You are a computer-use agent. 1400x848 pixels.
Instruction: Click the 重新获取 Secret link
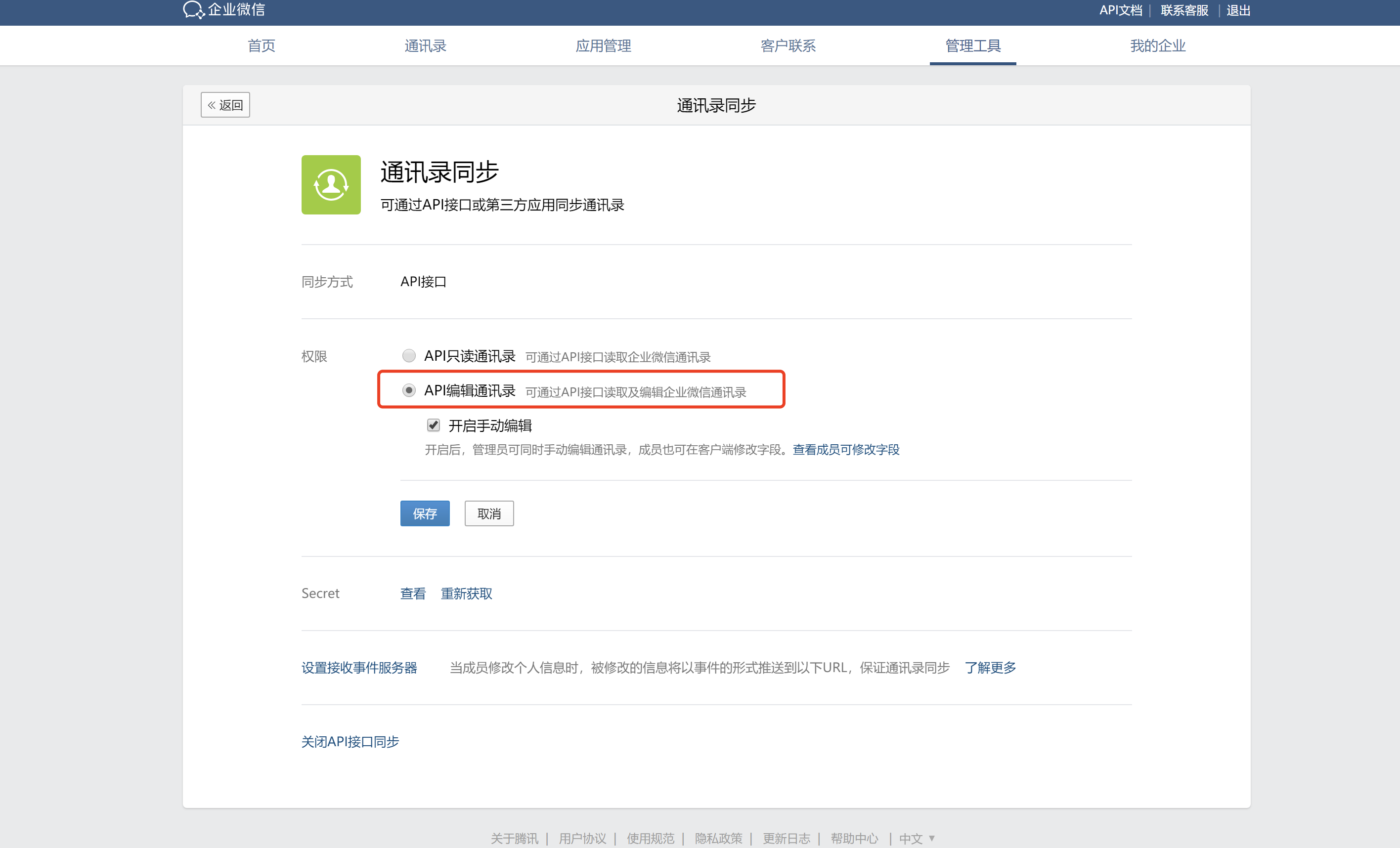(x=467, y=594)
